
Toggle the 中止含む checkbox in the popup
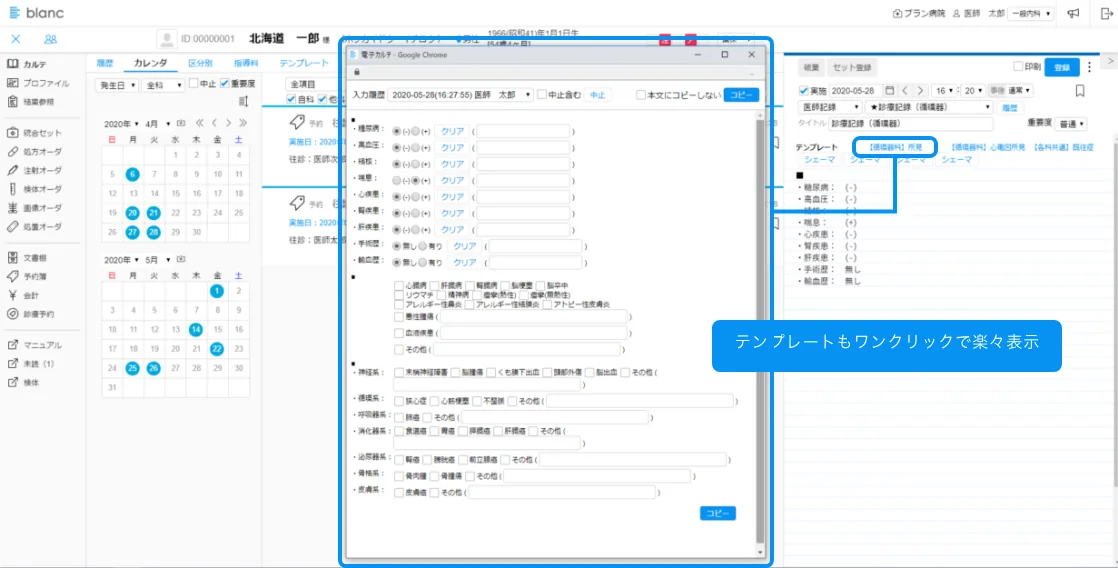(x=542, y=94)
